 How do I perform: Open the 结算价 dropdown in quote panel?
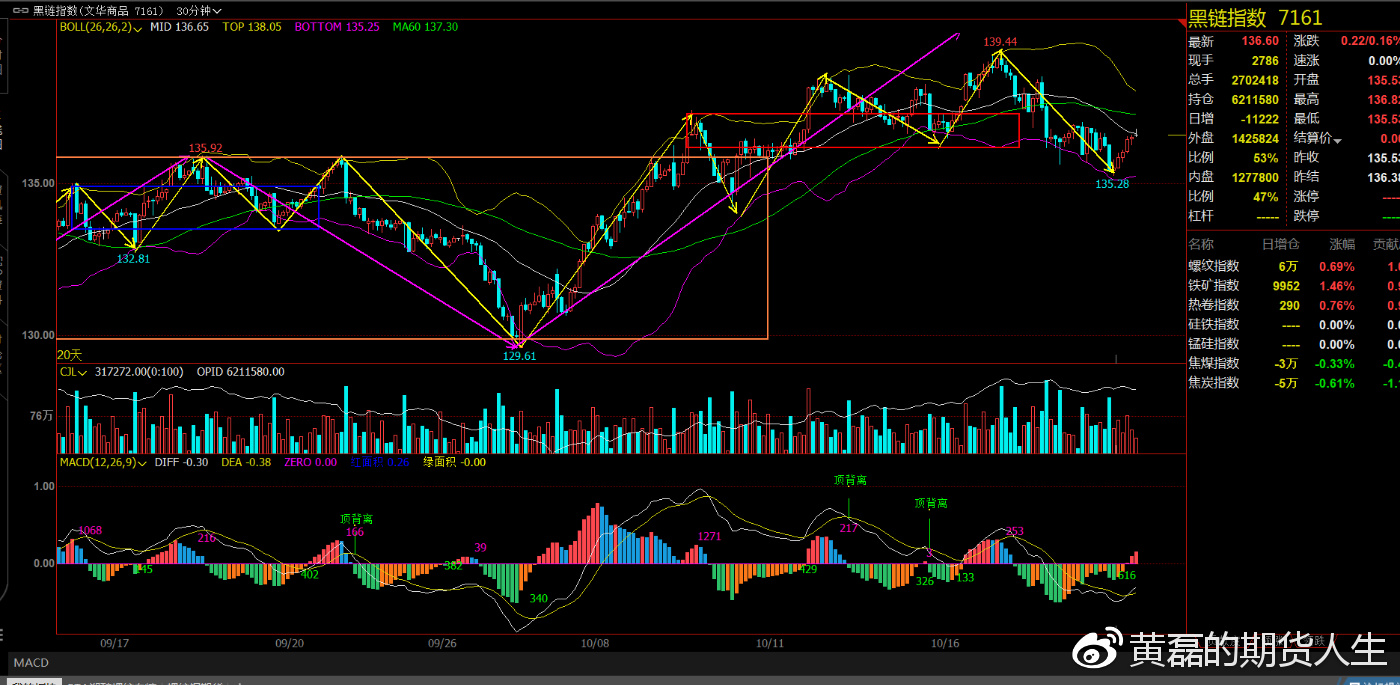[x=1318, y=138]
